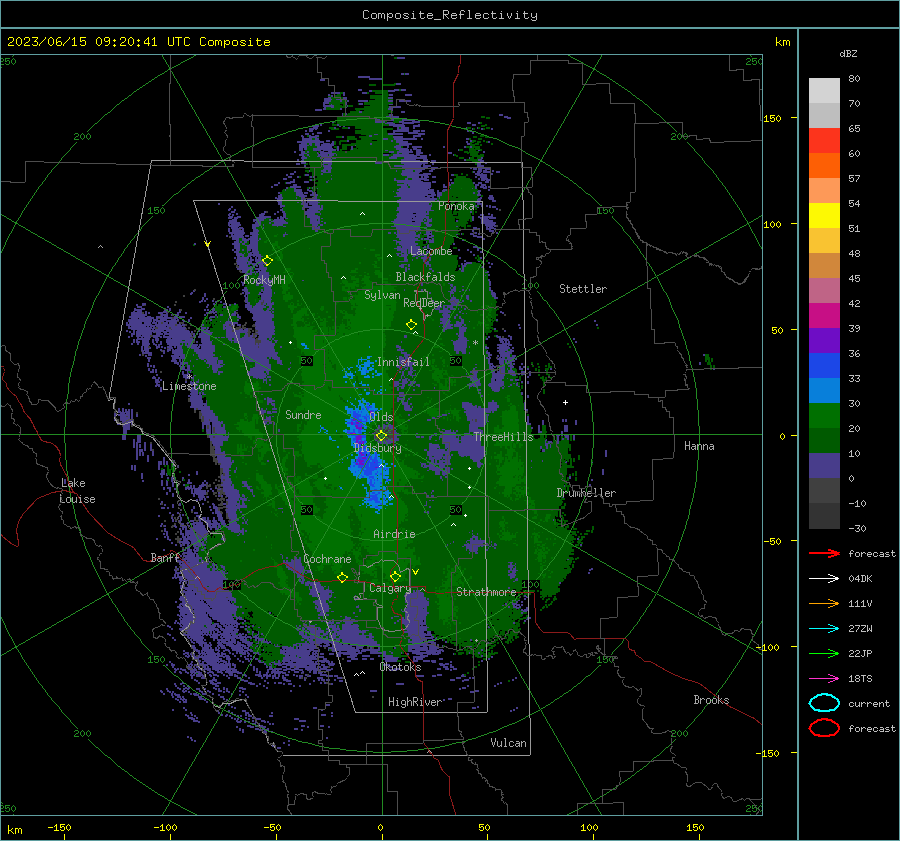Pick the cyan 27ZW arrow legend icon
The width and height of the screenshot is (900, 841).
pos(824,629)
